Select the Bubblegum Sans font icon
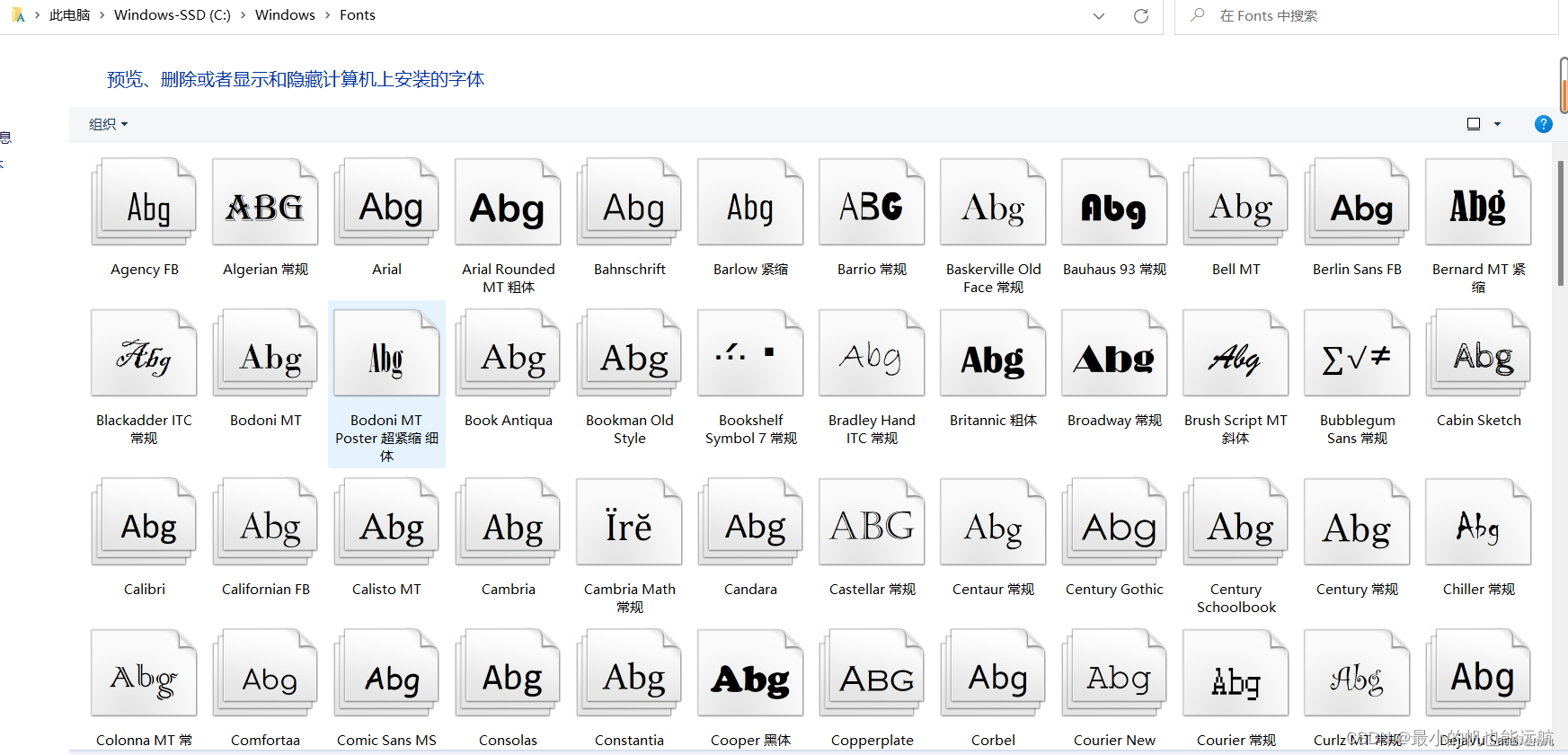 [x=1357, y=353]
